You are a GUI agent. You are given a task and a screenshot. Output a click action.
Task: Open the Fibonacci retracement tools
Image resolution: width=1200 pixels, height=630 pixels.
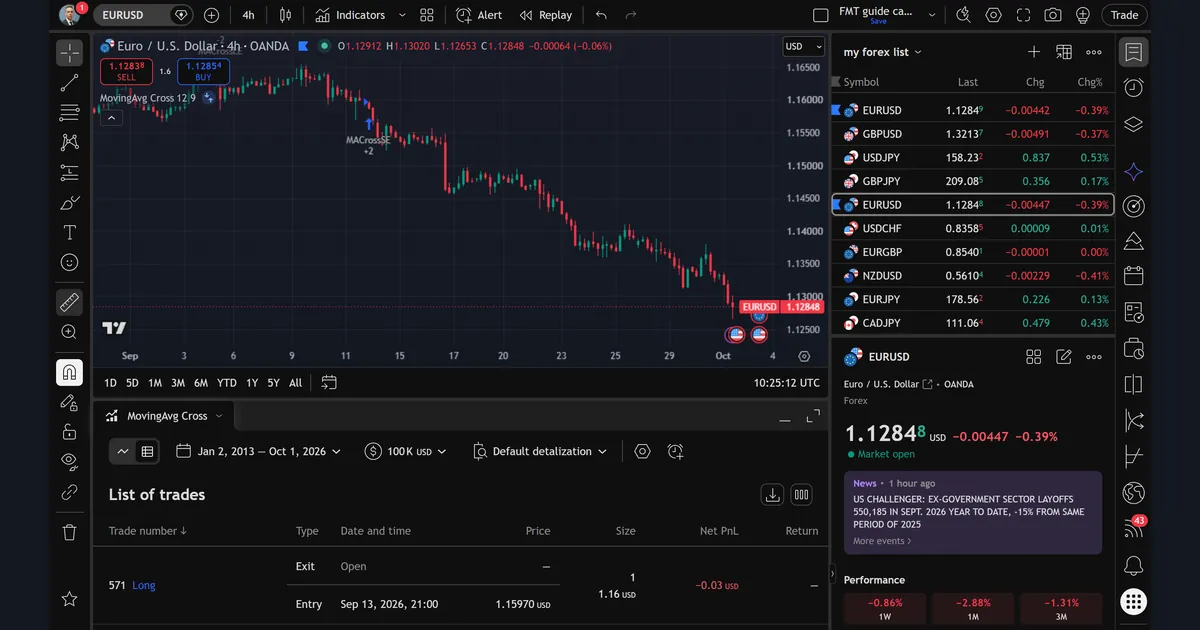tap(69, 112)
